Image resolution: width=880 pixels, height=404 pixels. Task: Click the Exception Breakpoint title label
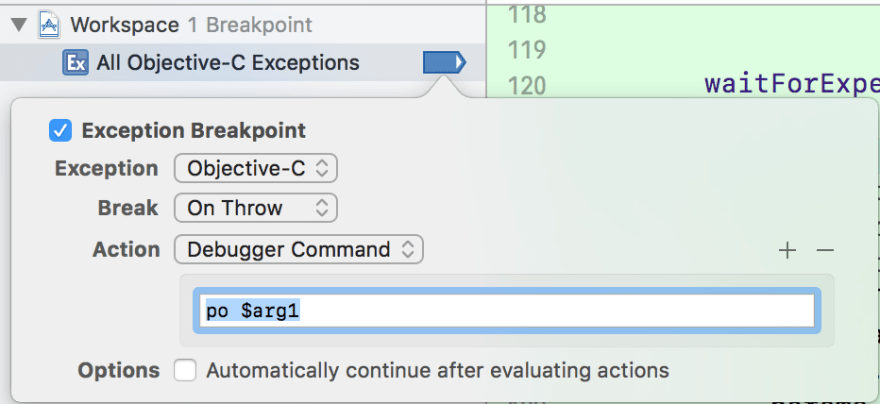click(x=194, y=131)
